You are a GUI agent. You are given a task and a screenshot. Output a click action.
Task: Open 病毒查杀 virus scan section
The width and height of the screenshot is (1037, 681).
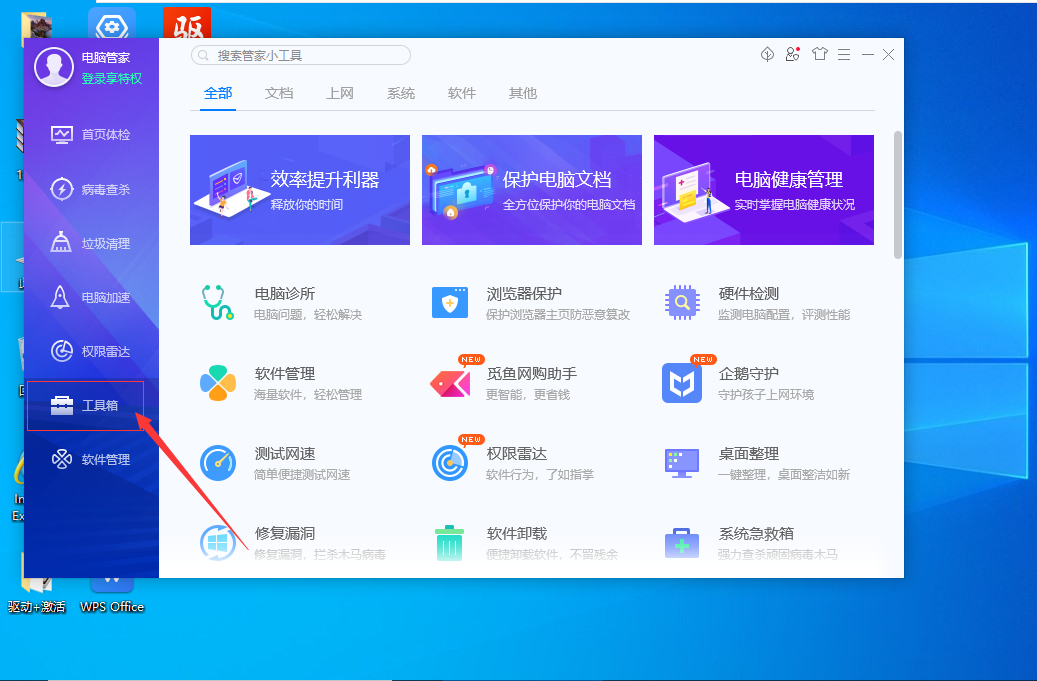pyautogui.click(x=91, y=190)
